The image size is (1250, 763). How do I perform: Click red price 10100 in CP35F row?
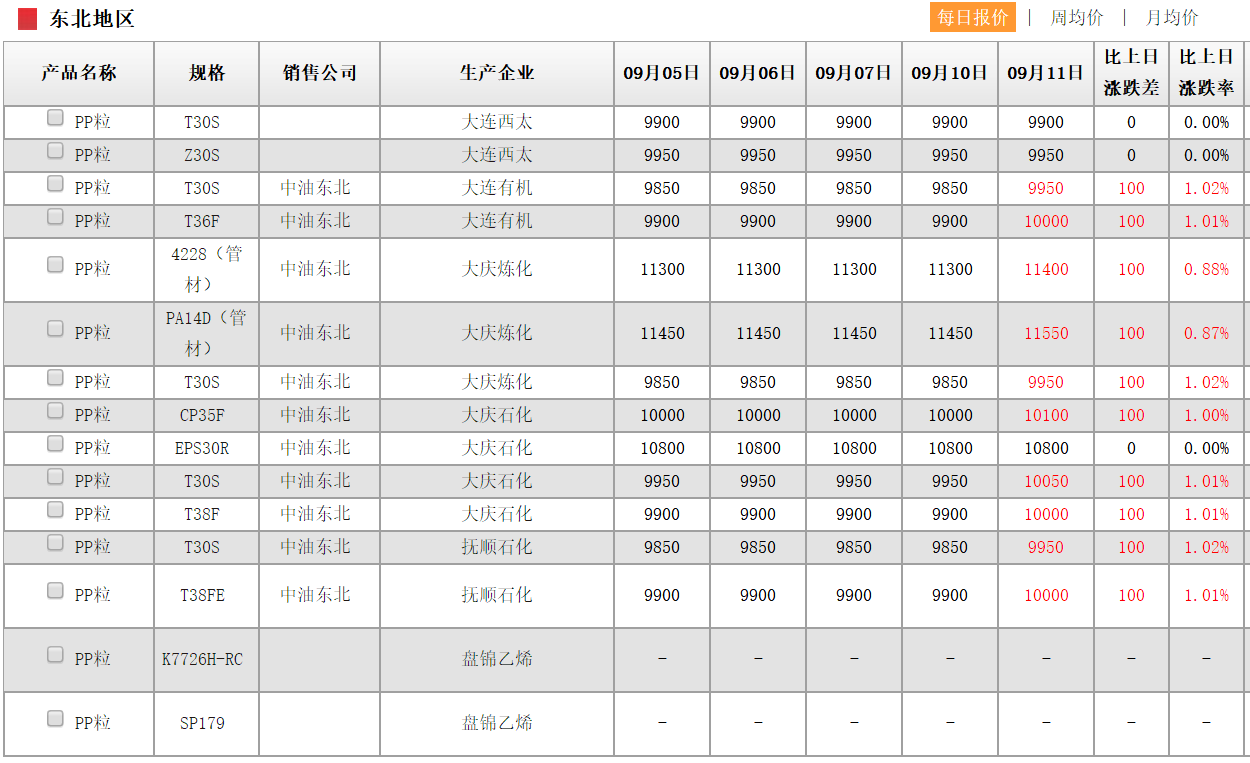coord(1046,416)
